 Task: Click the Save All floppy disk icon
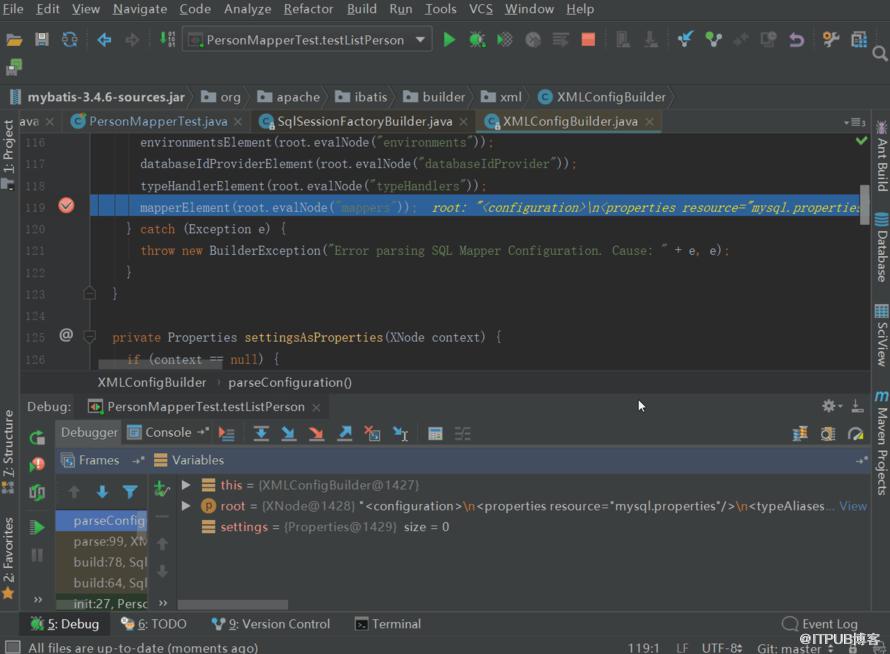coord(41,40)
